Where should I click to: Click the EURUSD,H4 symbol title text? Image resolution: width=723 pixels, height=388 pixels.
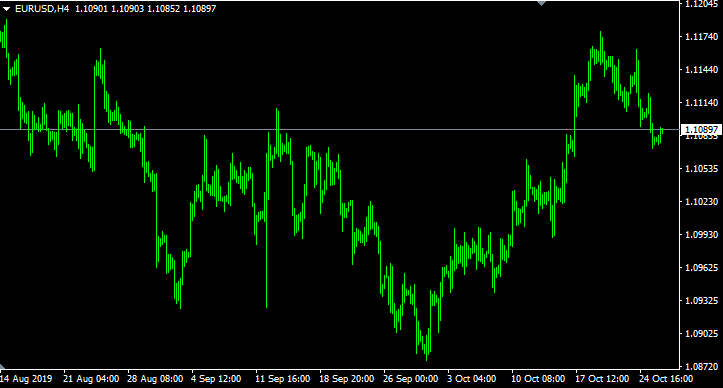click(42, 9)
